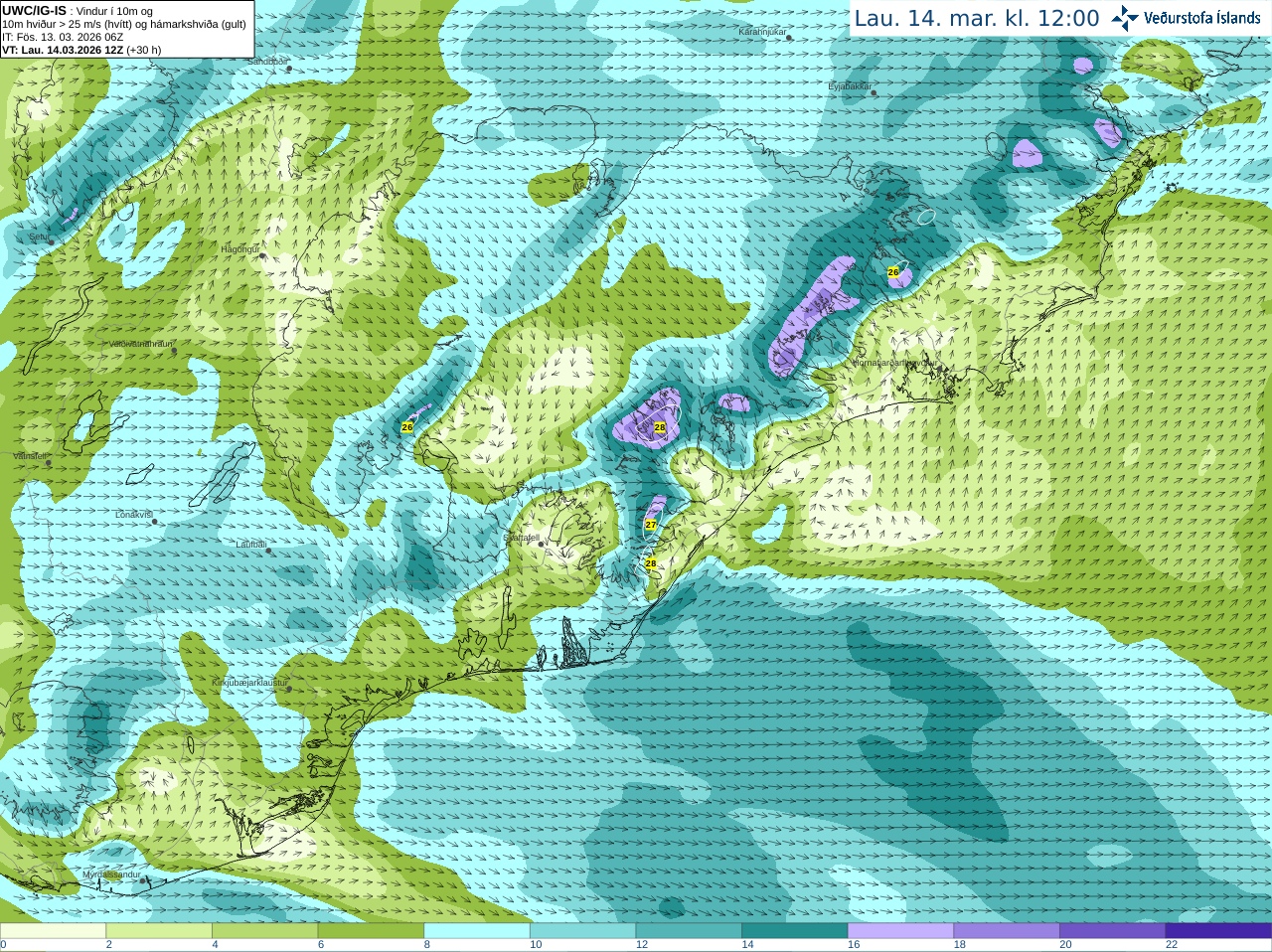Select the Lónakvísl station label
This screenshot has height=952, width=1272.
pyautogui.click(x=134, y=515)
